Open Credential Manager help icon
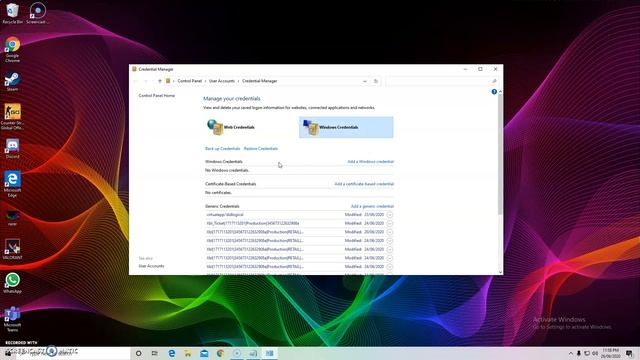Screen dimensions: 640x360 (x=494, y=92)
